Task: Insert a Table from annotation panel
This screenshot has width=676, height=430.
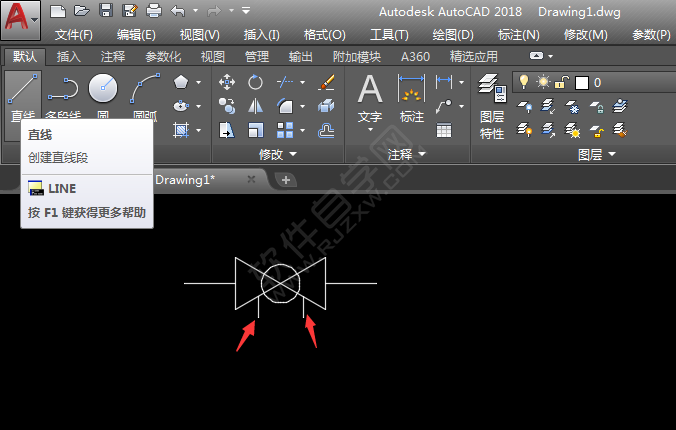Action: [444, 130]
